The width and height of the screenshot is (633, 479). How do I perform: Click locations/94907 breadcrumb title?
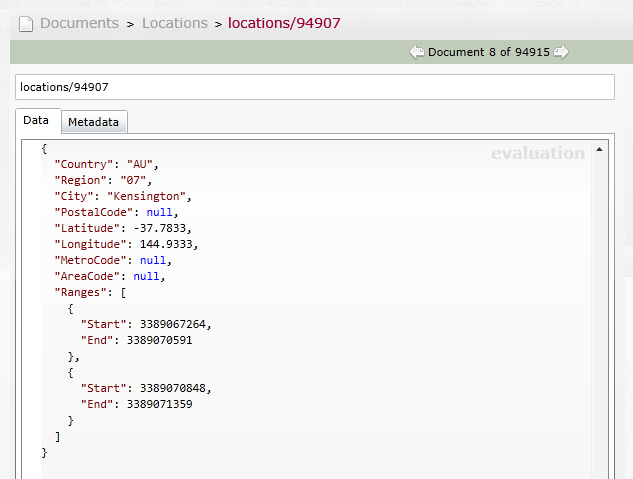pos(284,23)
